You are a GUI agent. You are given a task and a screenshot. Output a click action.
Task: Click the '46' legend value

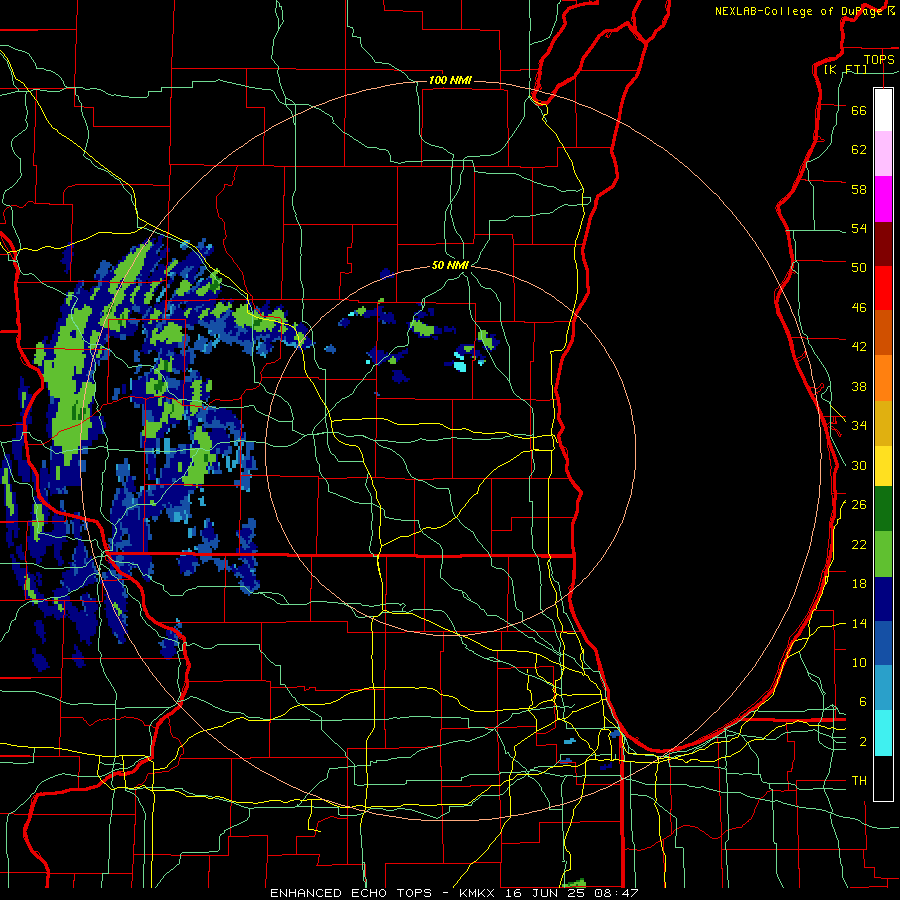pos(859,308)
